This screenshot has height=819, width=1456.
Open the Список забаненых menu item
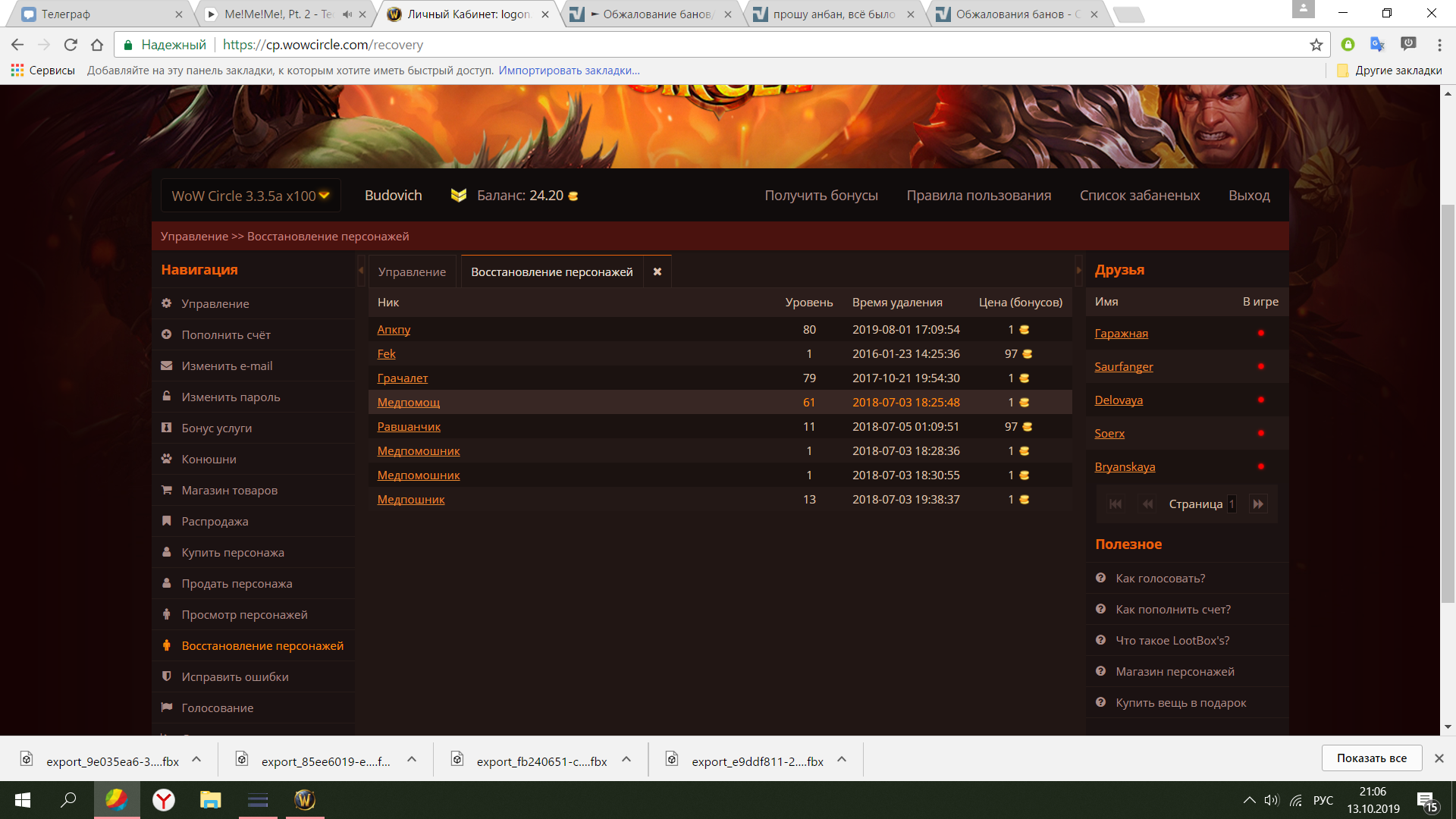[x=1139, y=196]
